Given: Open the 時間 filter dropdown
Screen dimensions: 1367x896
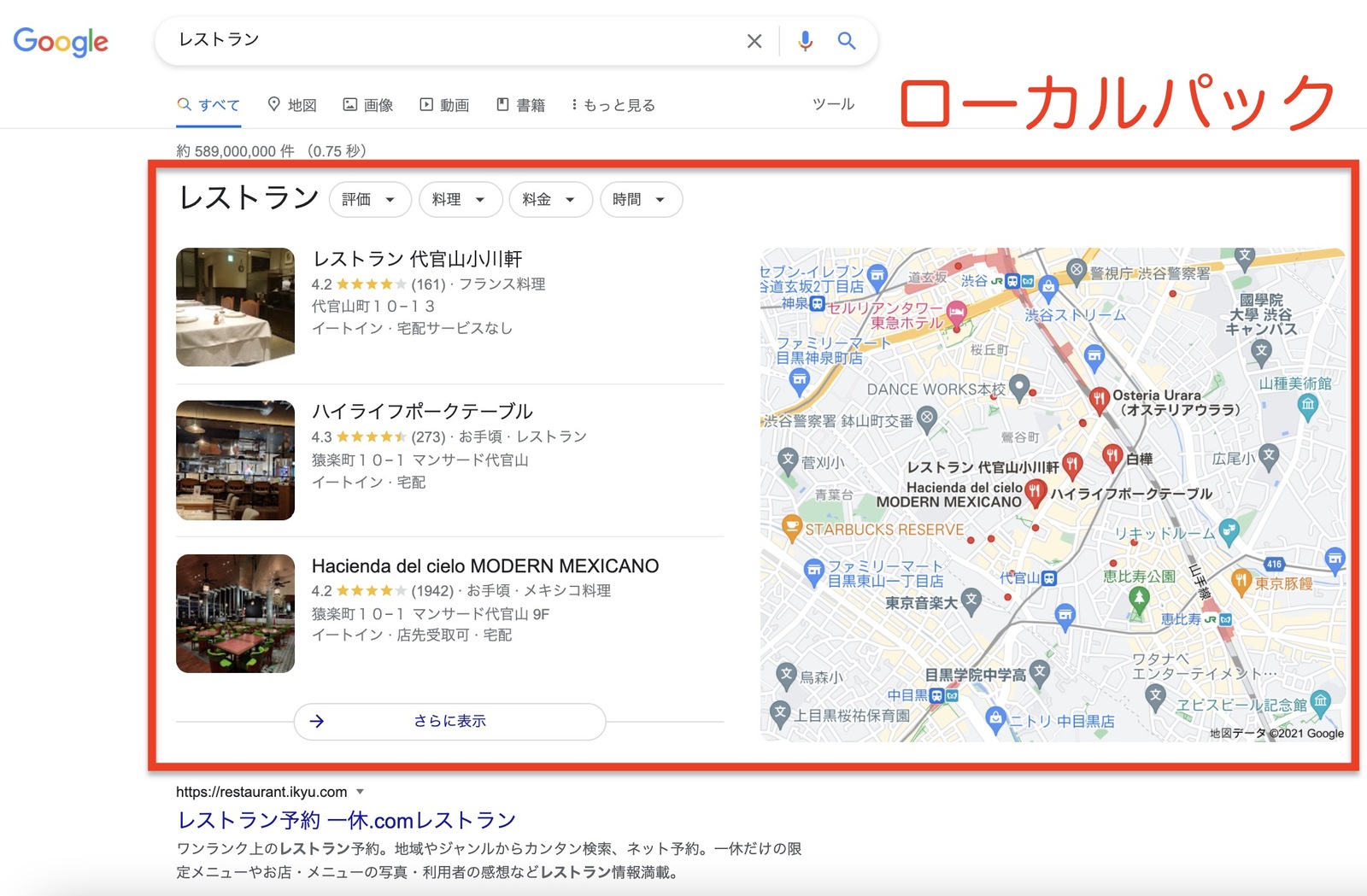Looking at the screenshot, I should [x=641, y=200].
